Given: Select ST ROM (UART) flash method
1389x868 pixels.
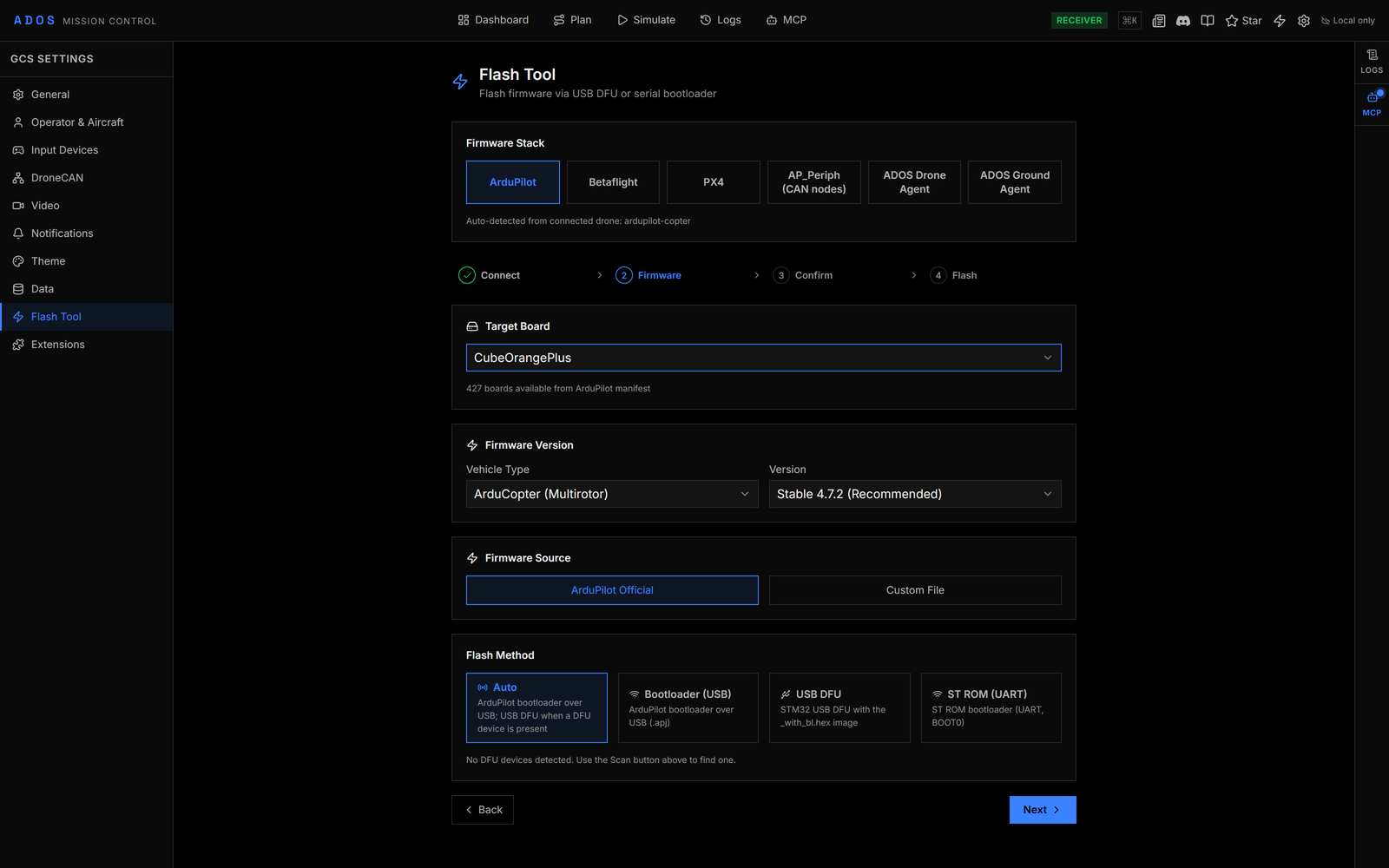Looking at the screenshot, I should 991,707.
